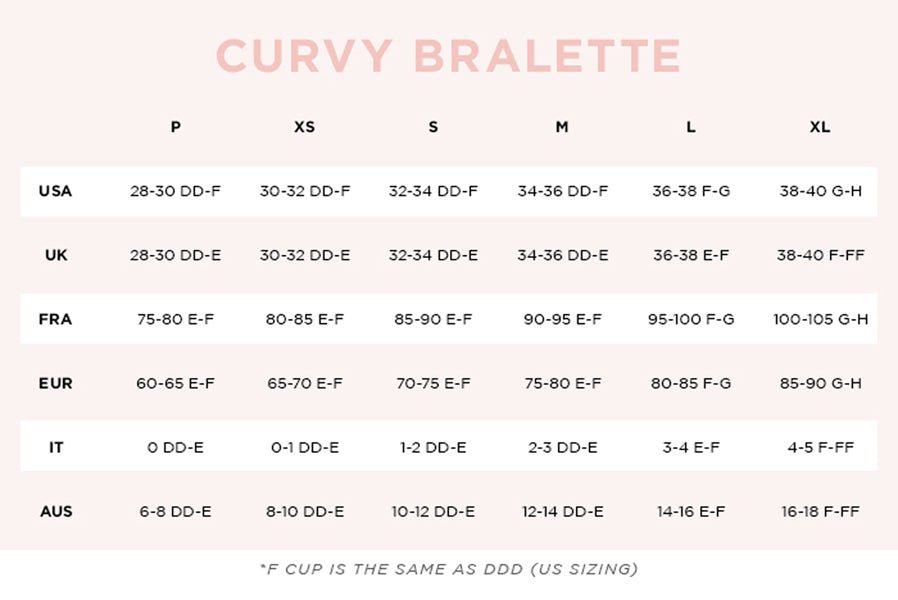Image resolution: width=898 pixels, height=600 pixels.
Task: Click the M size column header
Action: tap(562, 127)
